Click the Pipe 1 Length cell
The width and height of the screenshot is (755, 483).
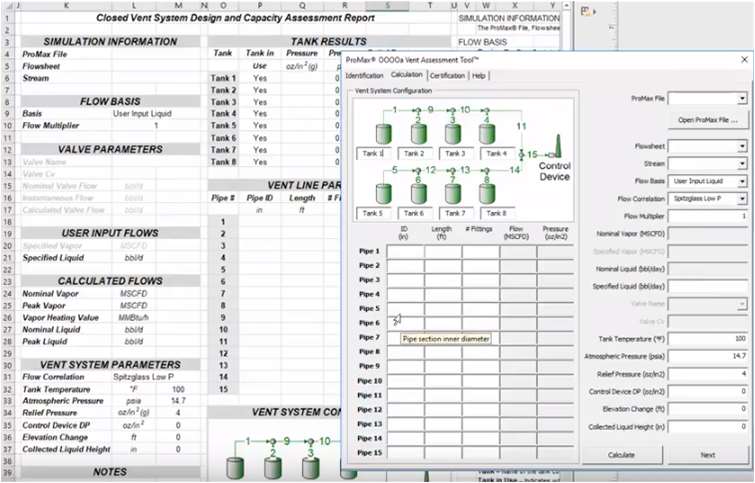[x=443, y=251]
